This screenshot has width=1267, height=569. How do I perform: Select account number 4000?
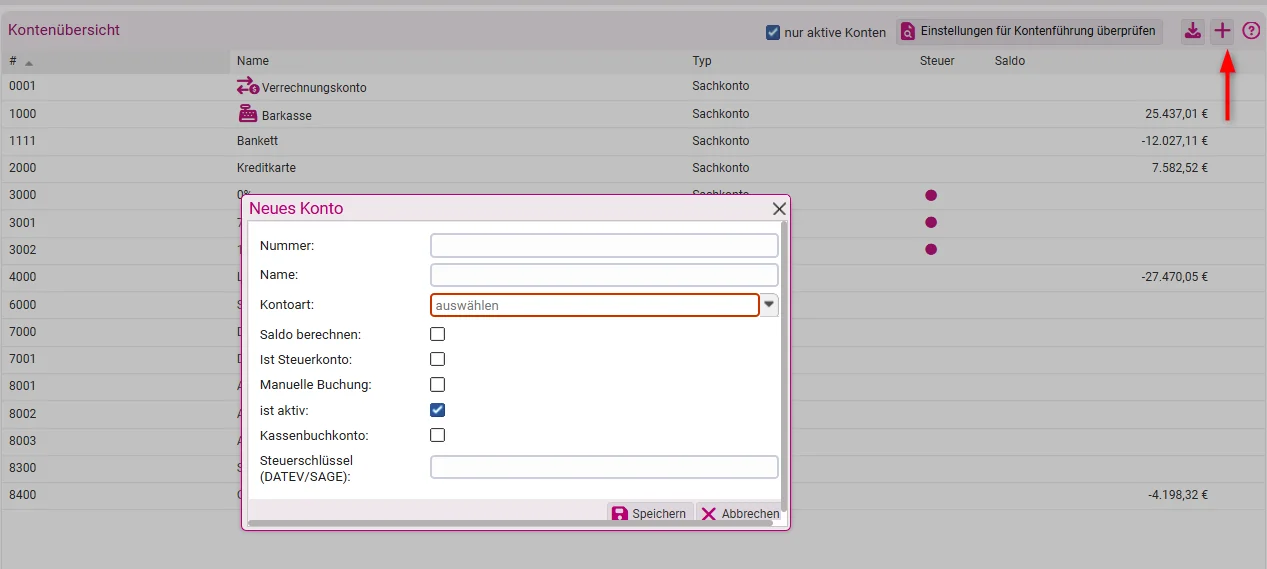(22, 277)
